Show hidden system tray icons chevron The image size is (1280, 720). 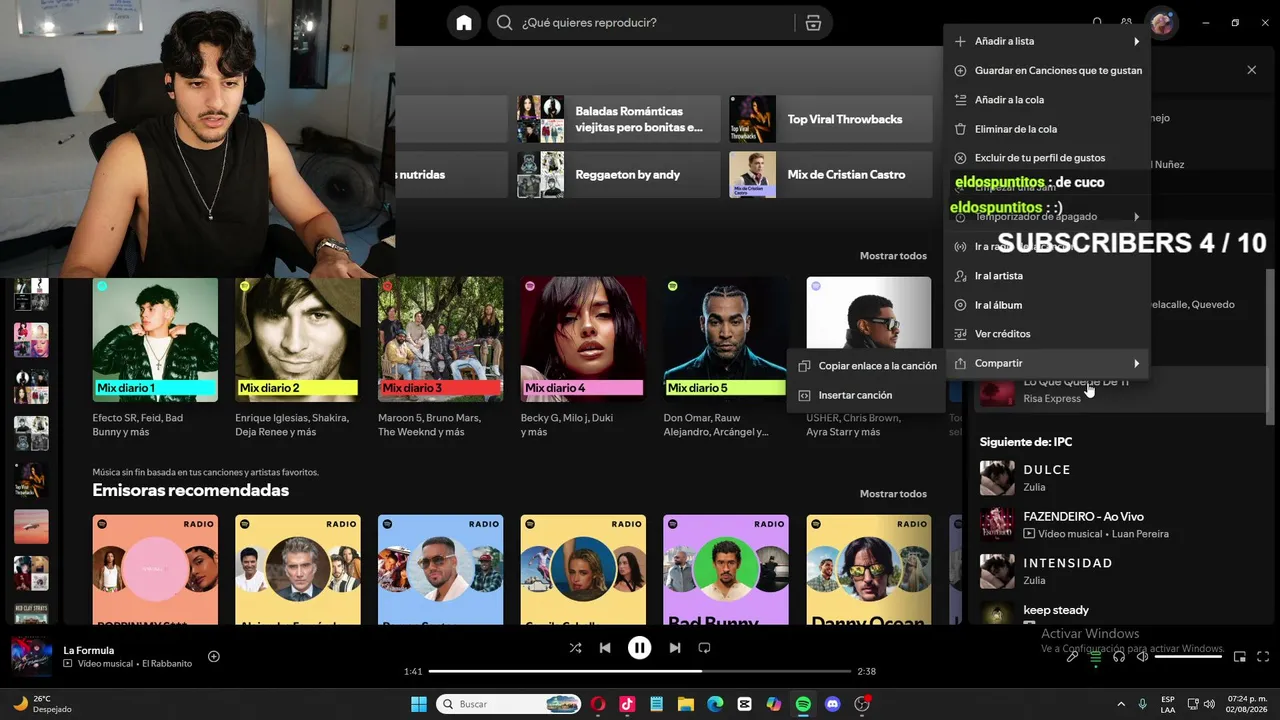click(1120, 704)
